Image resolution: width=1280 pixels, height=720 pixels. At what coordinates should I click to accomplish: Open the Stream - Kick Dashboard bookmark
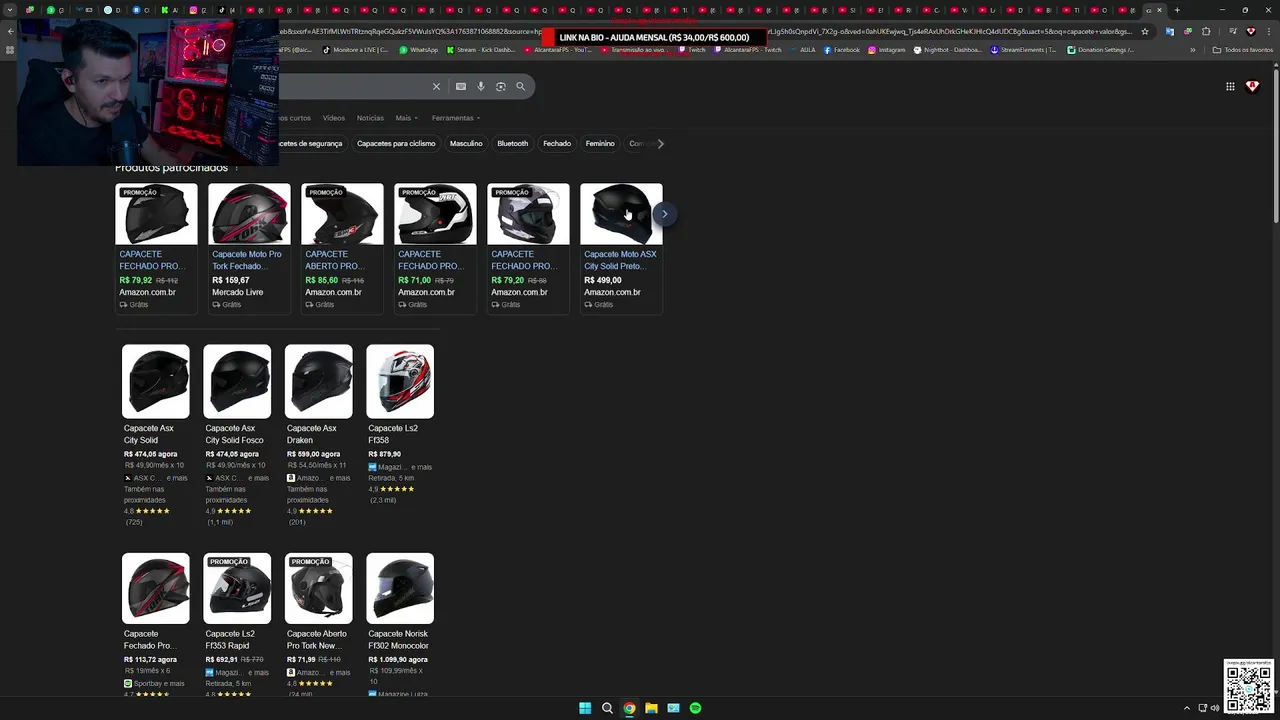(x=481, y=49)
